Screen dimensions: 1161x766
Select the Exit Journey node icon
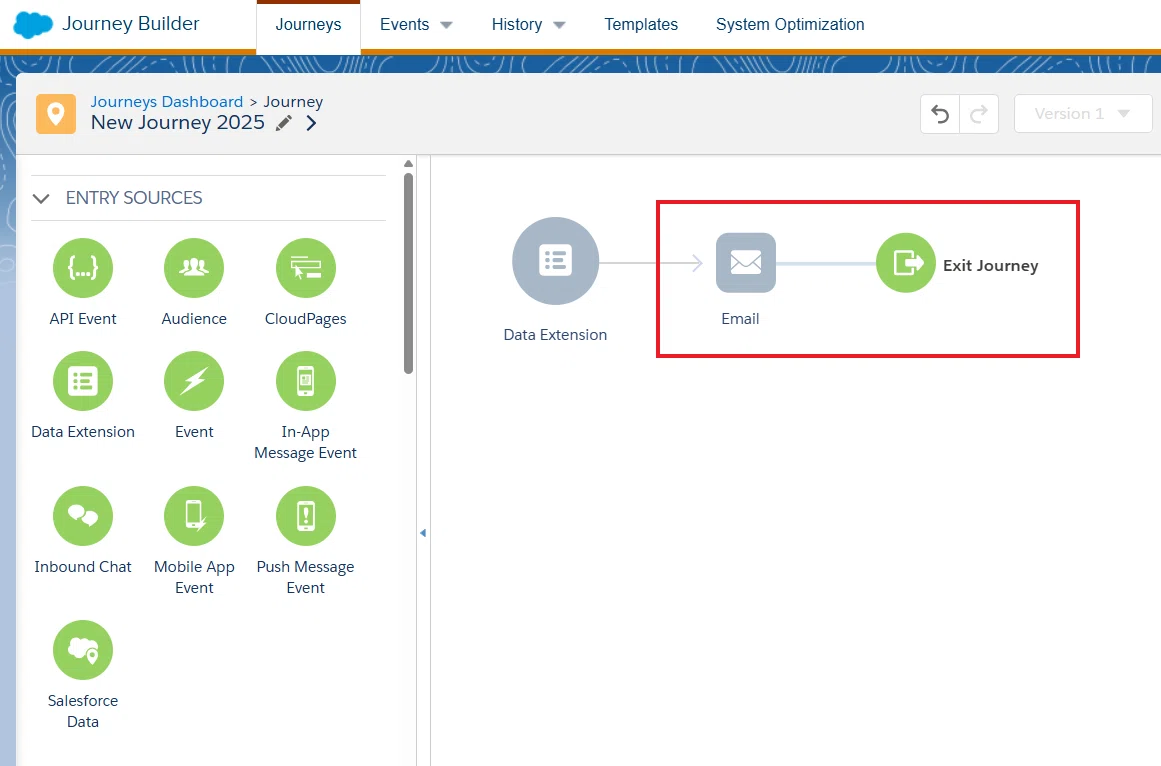point(906,263)
